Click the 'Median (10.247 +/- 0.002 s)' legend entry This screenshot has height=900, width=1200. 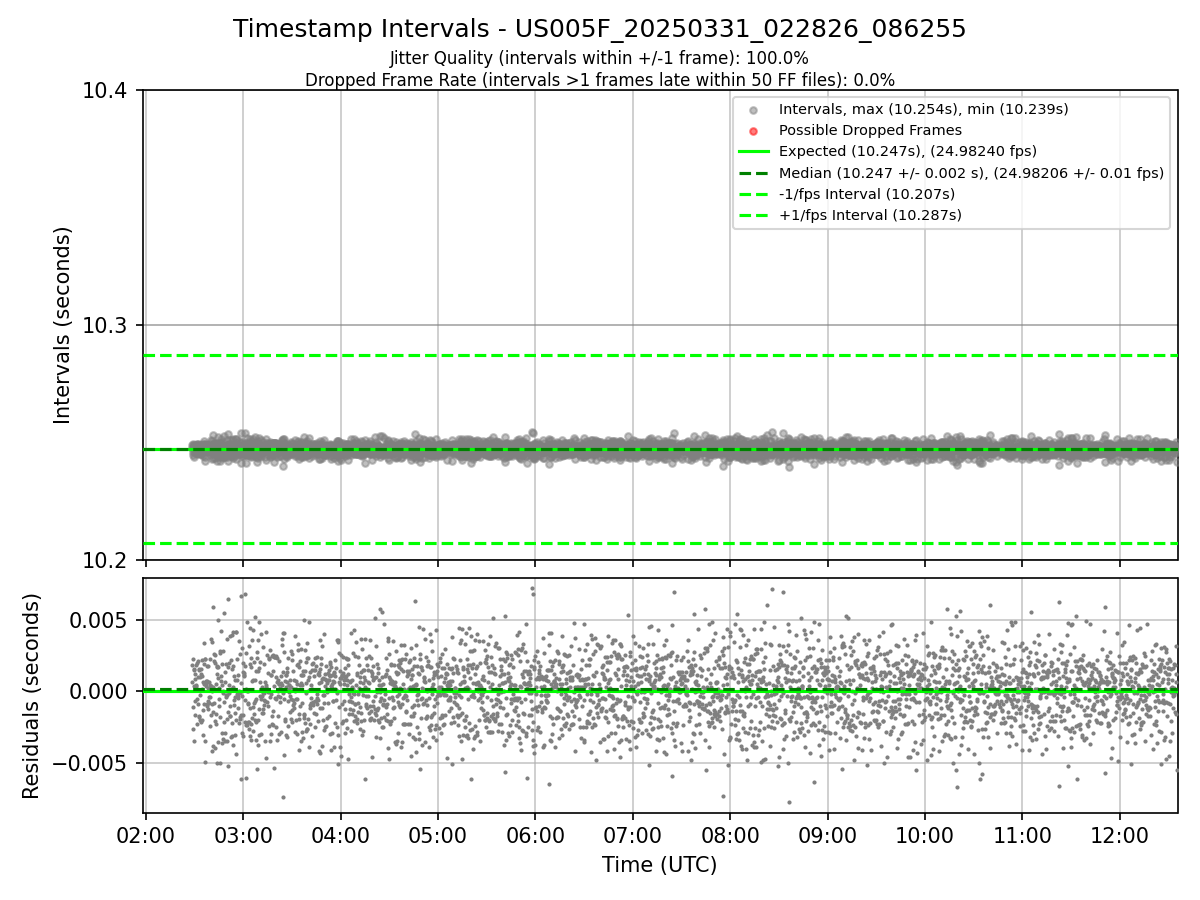click(x=971, y=173)
